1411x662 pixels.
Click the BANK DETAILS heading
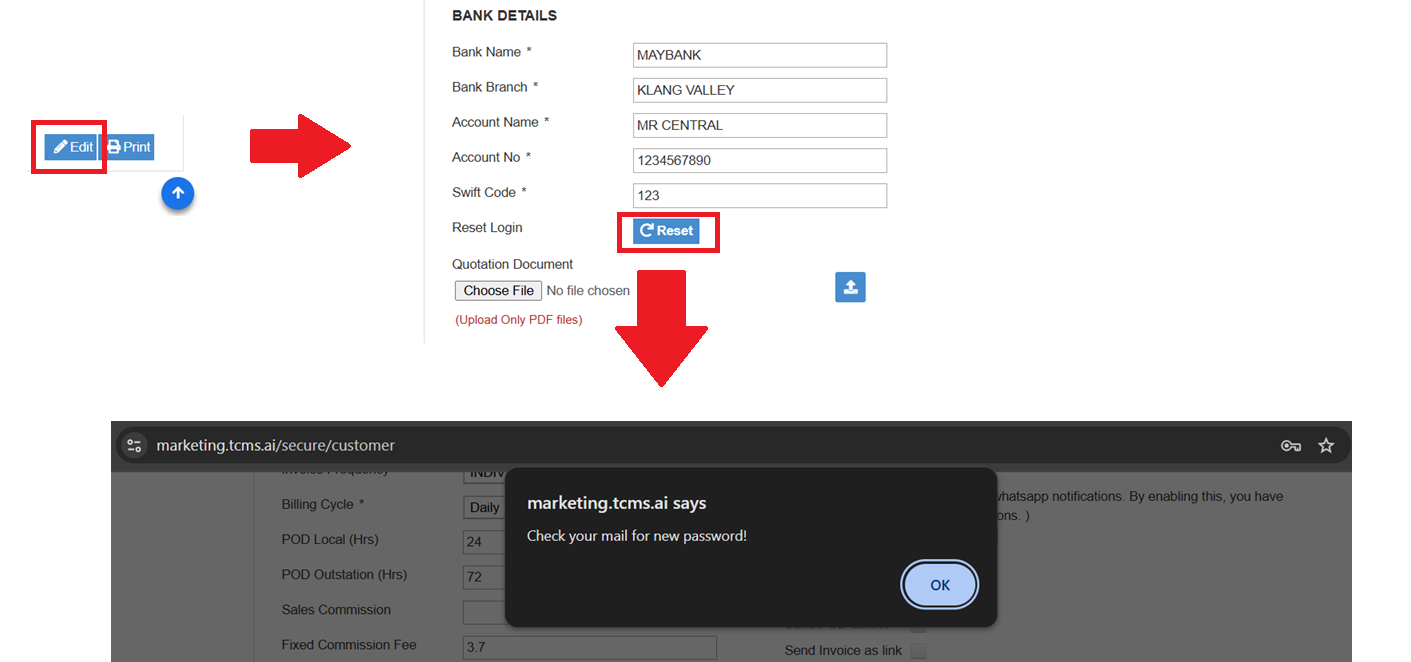504,16
